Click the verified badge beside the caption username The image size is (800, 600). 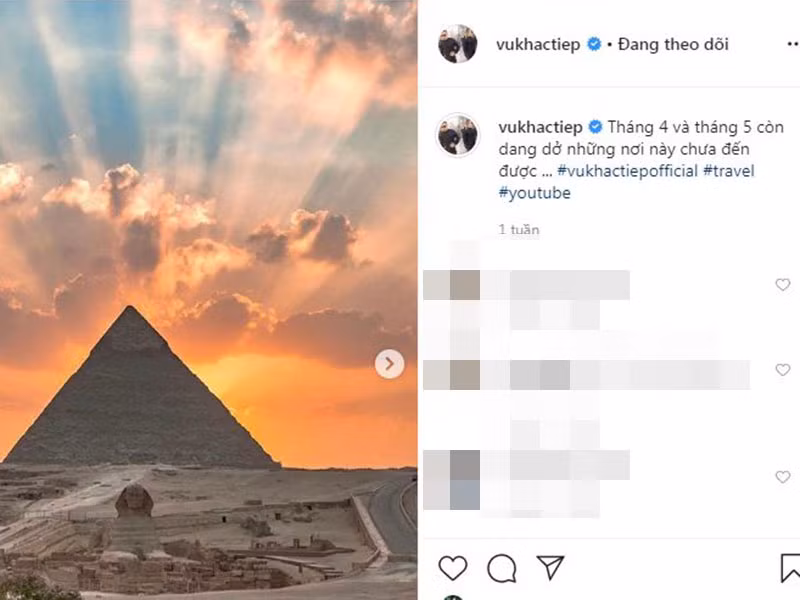click(593, 128)
